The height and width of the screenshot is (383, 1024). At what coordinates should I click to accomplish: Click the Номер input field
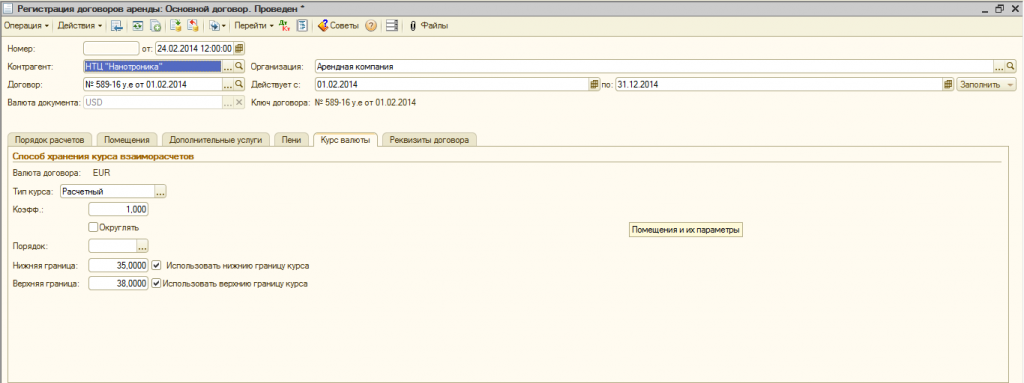click(111, 48)
